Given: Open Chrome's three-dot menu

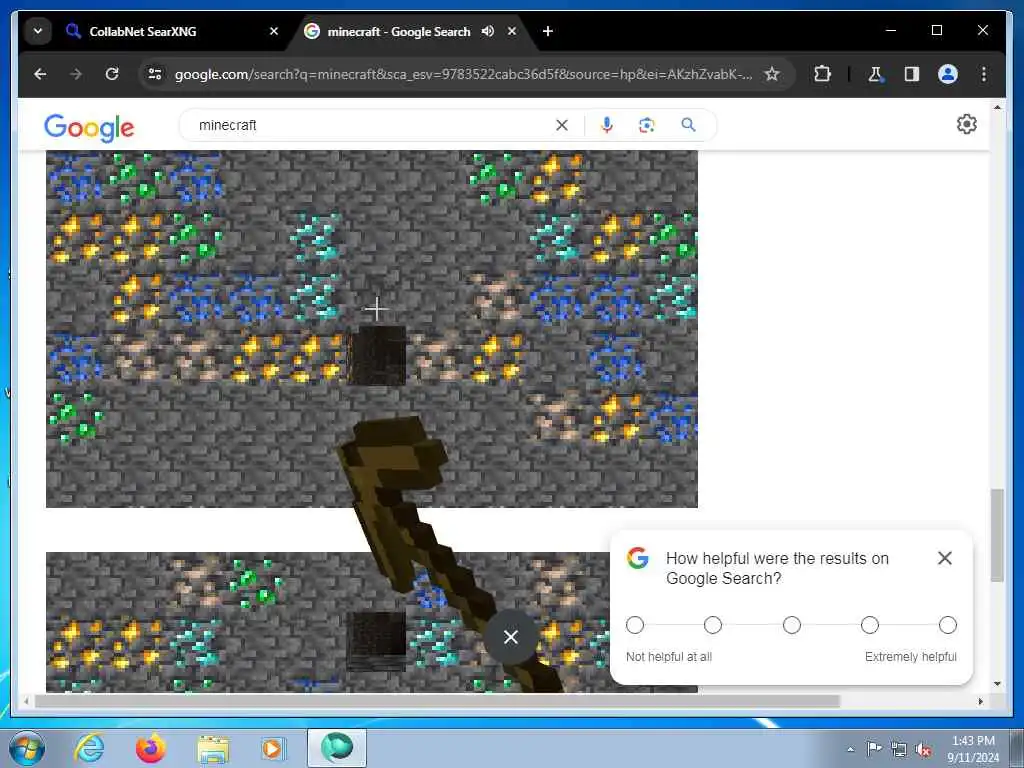Looking at the screenshot, I should [x=984, y=74].
